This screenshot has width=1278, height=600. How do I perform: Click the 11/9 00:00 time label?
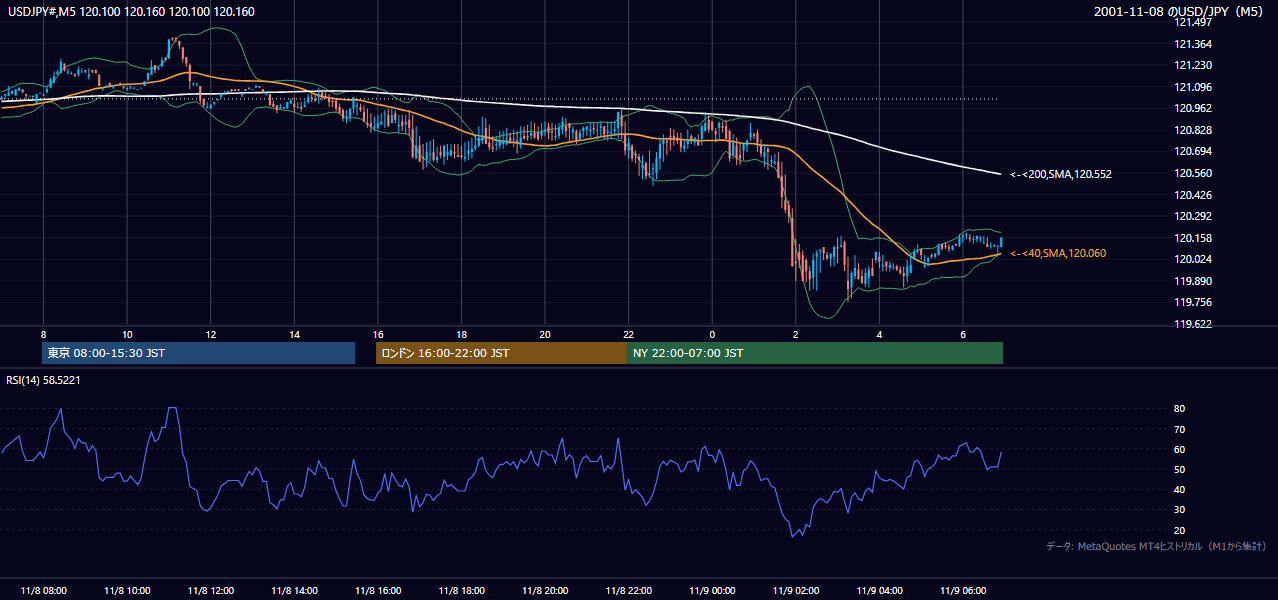[712, 590]
